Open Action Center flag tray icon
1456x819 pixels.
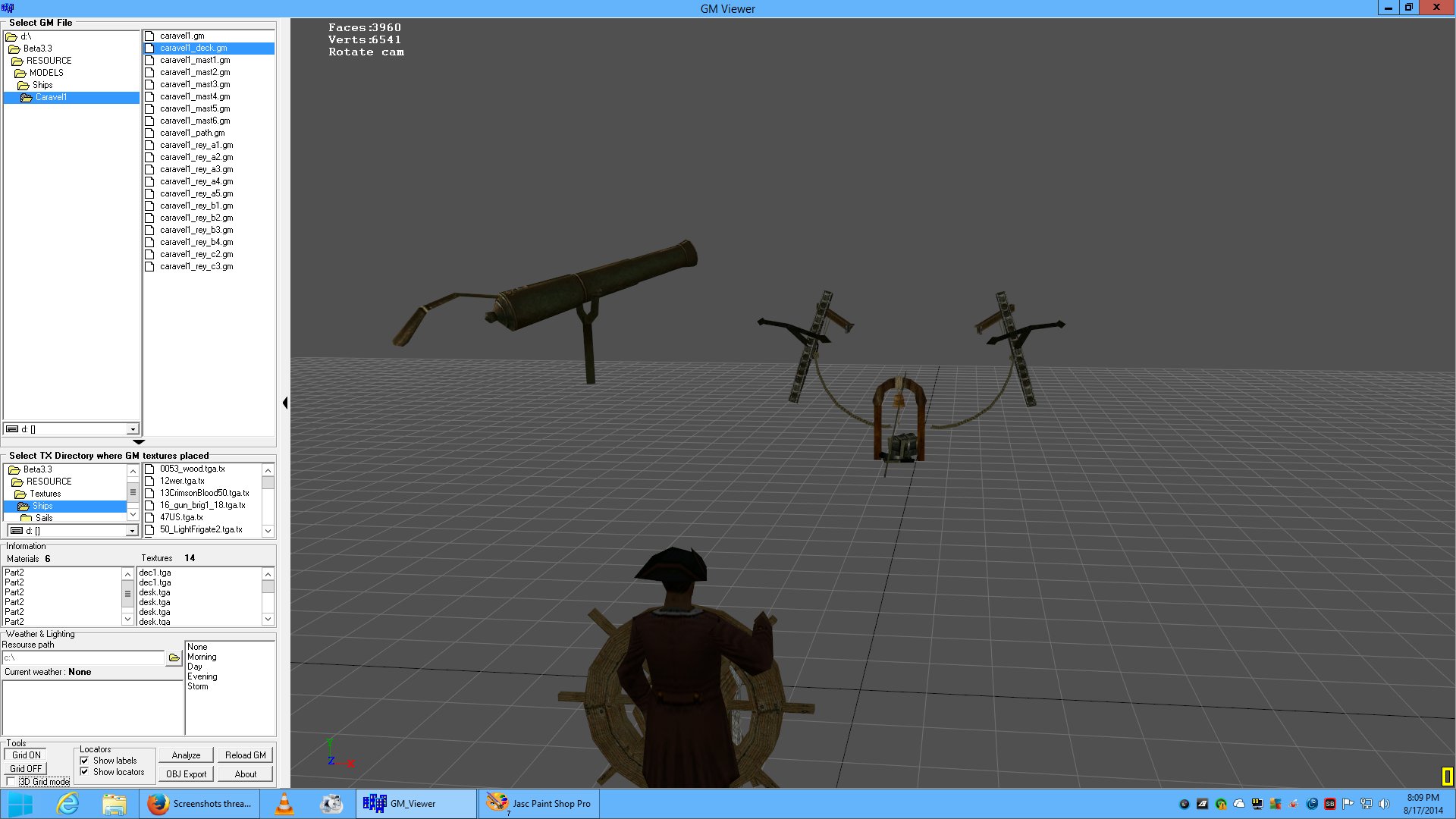1348,804
